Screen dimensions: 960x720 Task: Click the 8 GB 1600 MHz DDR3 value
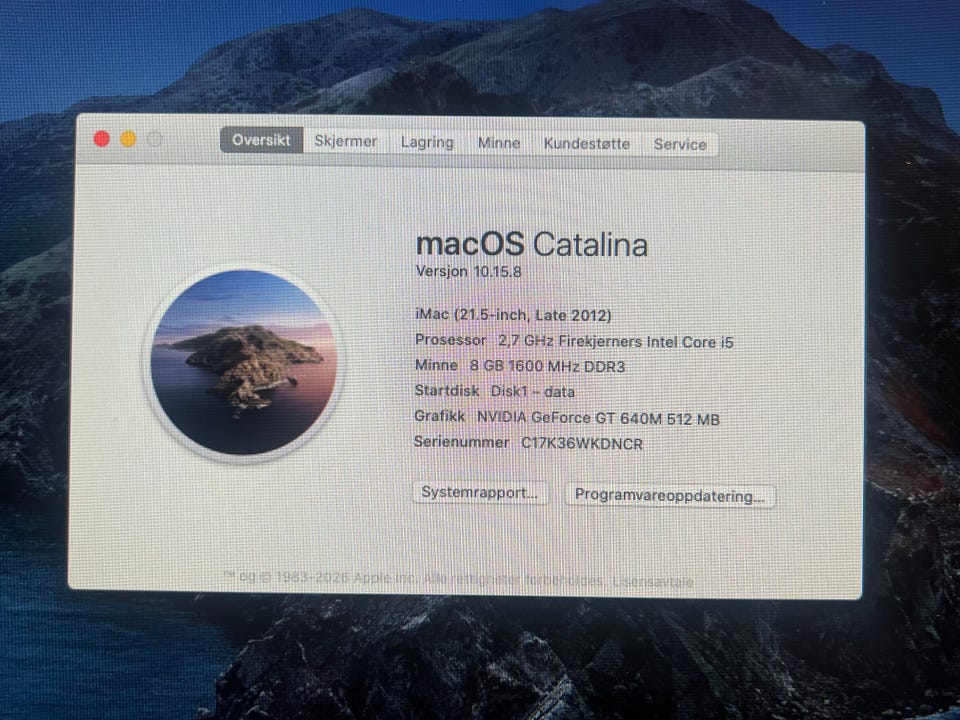(x=547, y=366)
